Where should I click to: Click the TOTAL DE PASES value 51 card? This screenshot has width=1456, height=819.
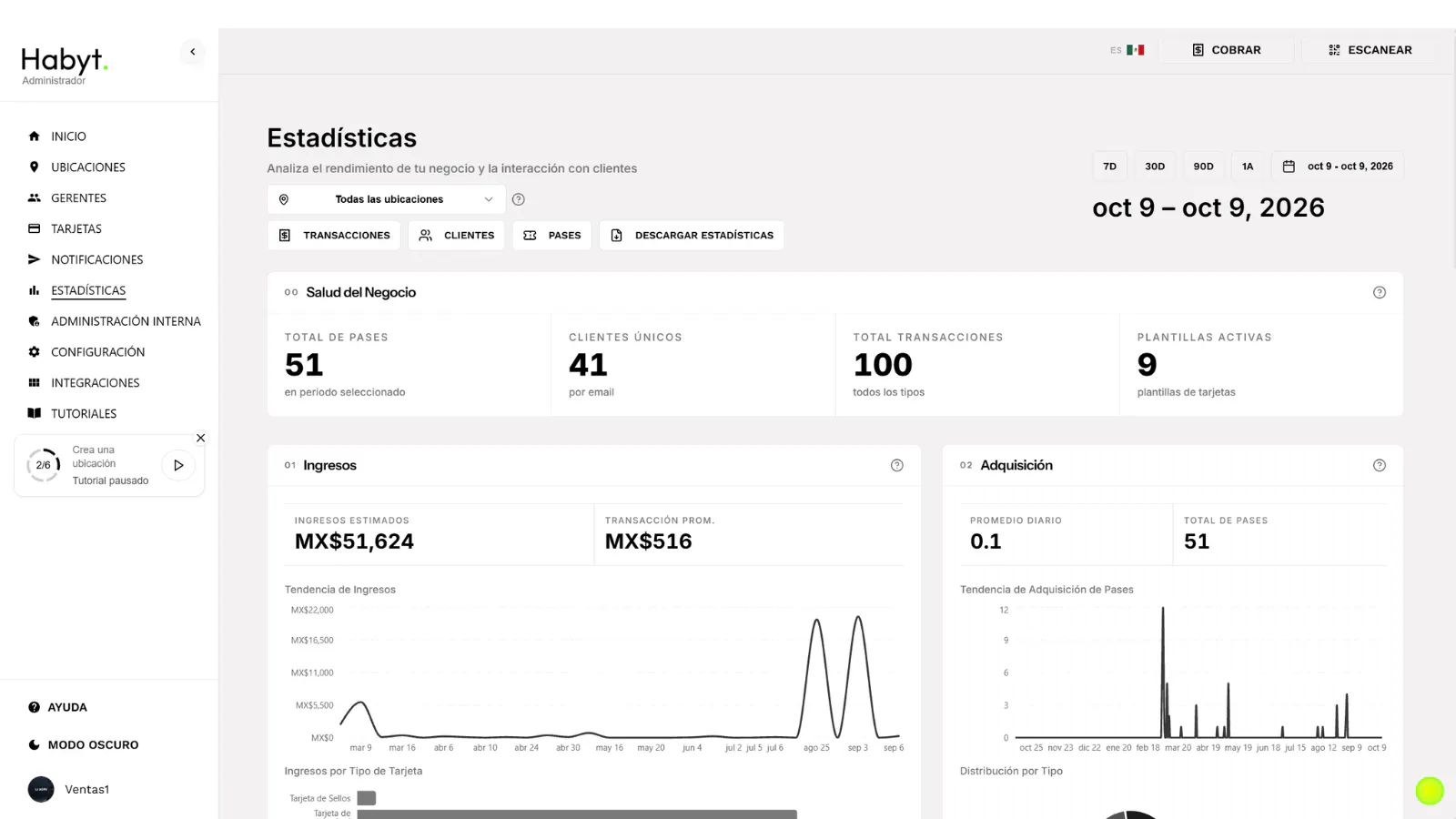coord(409,365)
